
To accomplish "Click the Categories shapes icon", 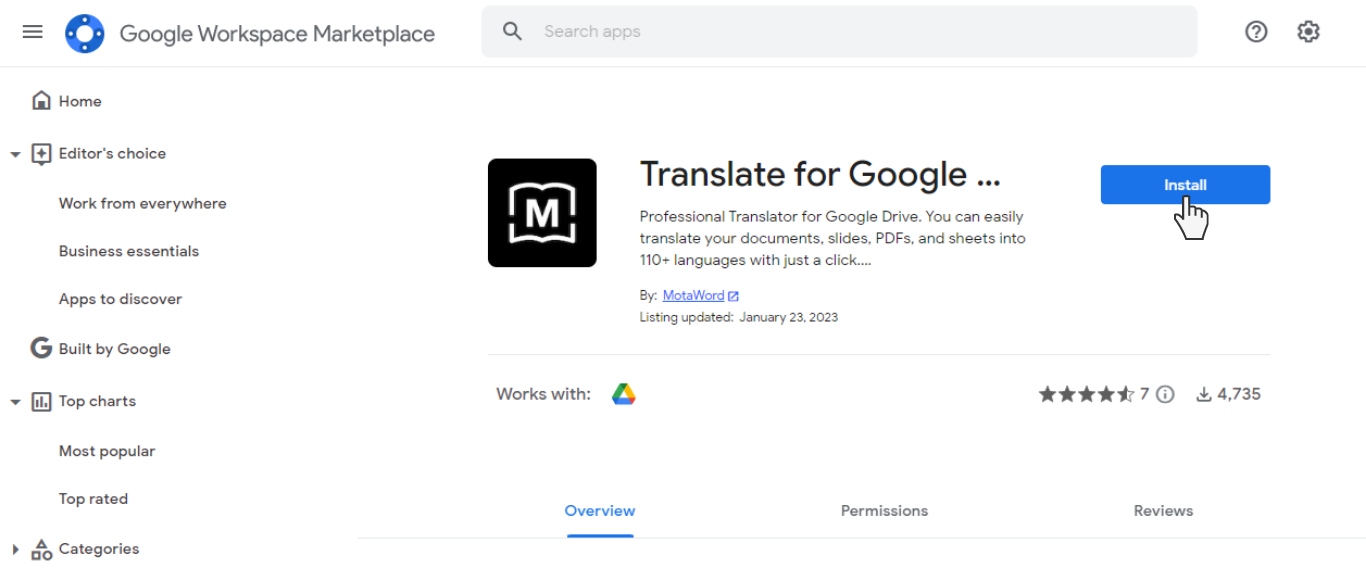I will 41,549.
